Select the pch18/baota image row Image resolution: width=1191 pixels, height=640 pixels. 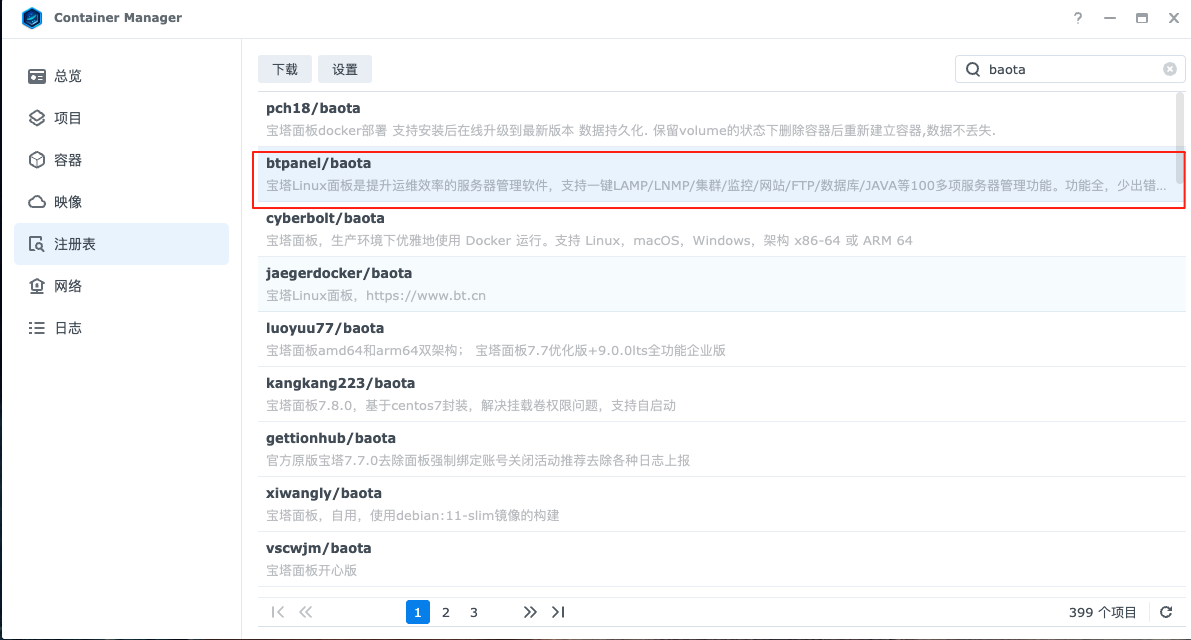[x=722, y=119]
